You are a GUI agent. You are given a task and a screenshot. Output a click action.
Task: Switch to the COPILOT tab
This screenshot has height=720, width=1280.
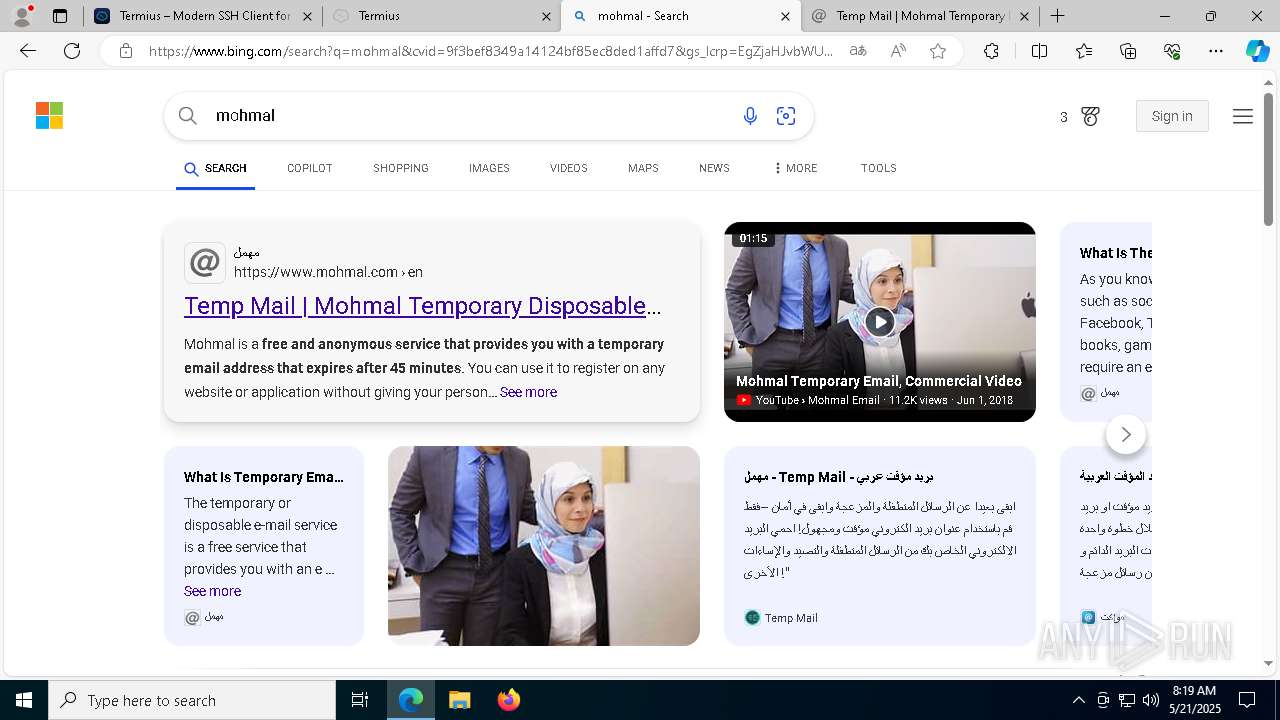(x=309, y=168)
